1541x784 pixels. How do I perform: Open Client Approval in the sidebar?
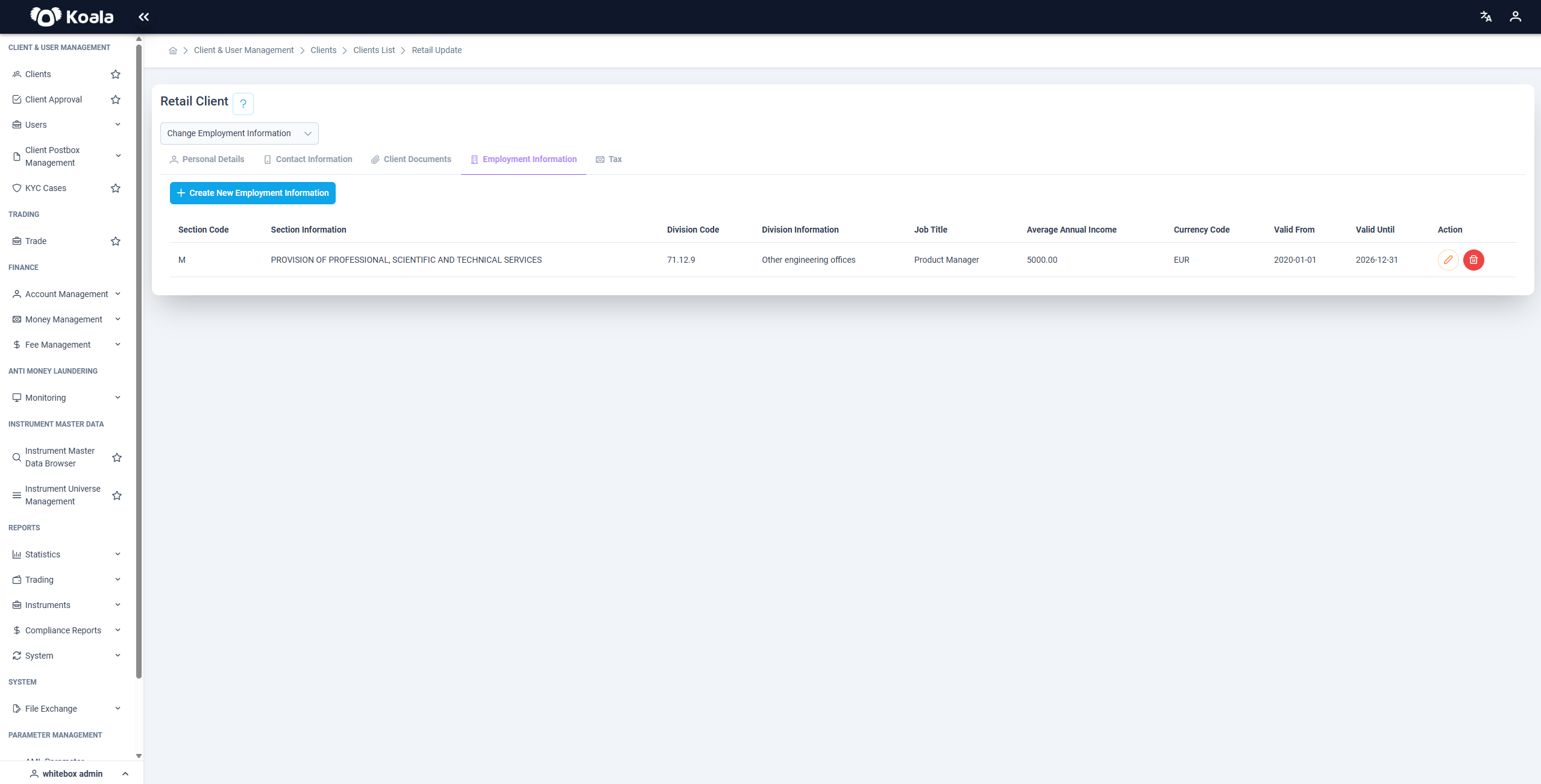pos(54,99)
